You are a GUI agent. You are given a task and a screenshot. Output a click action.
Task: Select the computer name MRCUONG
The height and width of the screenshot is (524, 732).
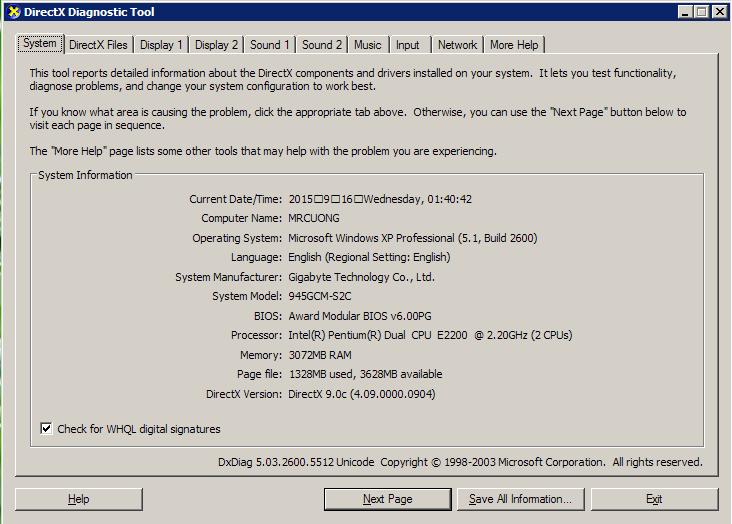314,218
